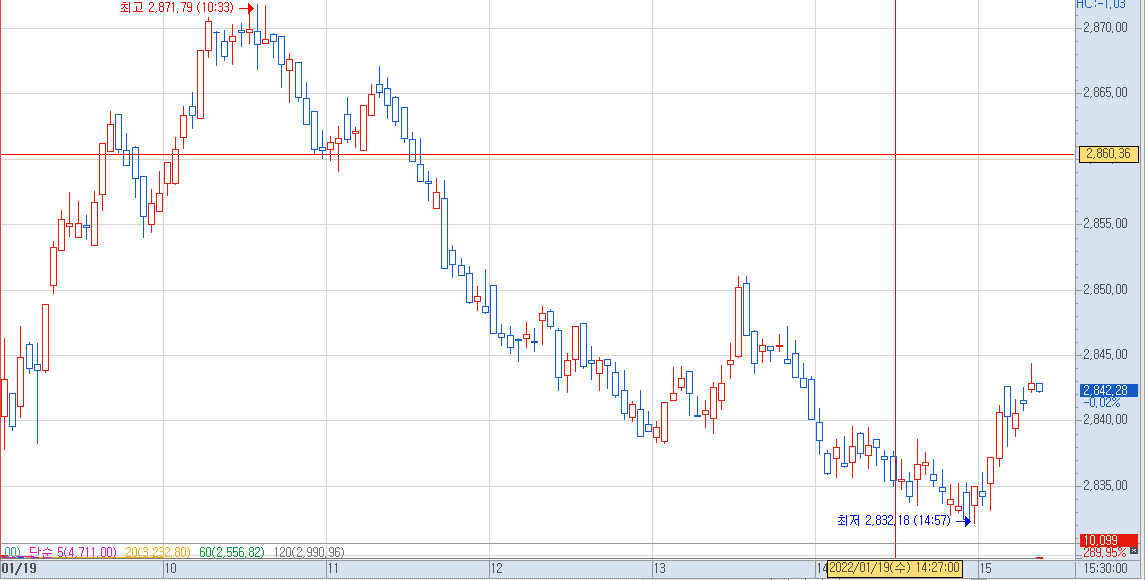Click the 2,855.00 price axis label
The image size is (1145, 580).
point(1108,224)
